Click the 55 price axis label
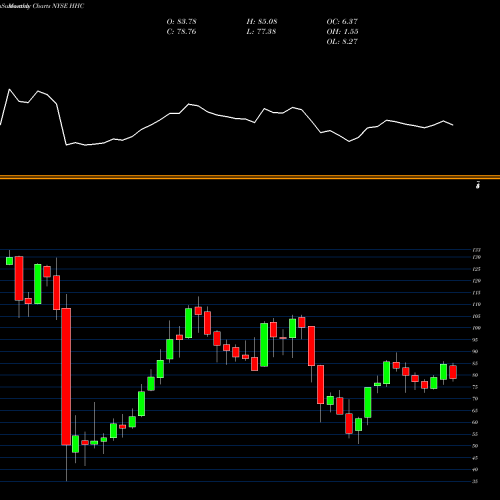 pyautogui.click(x=475, y=434)
